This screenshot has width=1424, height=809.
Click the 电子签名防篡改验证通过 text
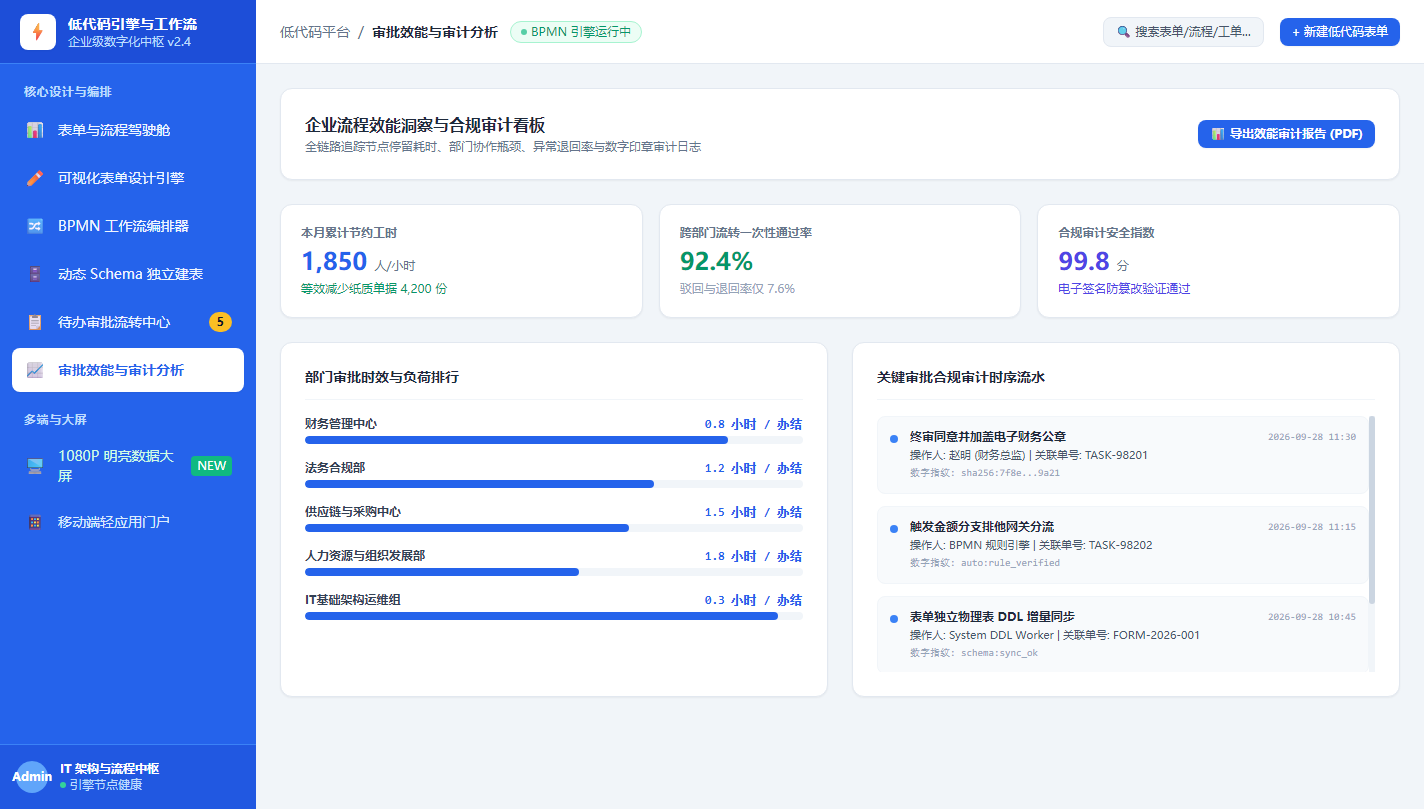pos(1124,289)
